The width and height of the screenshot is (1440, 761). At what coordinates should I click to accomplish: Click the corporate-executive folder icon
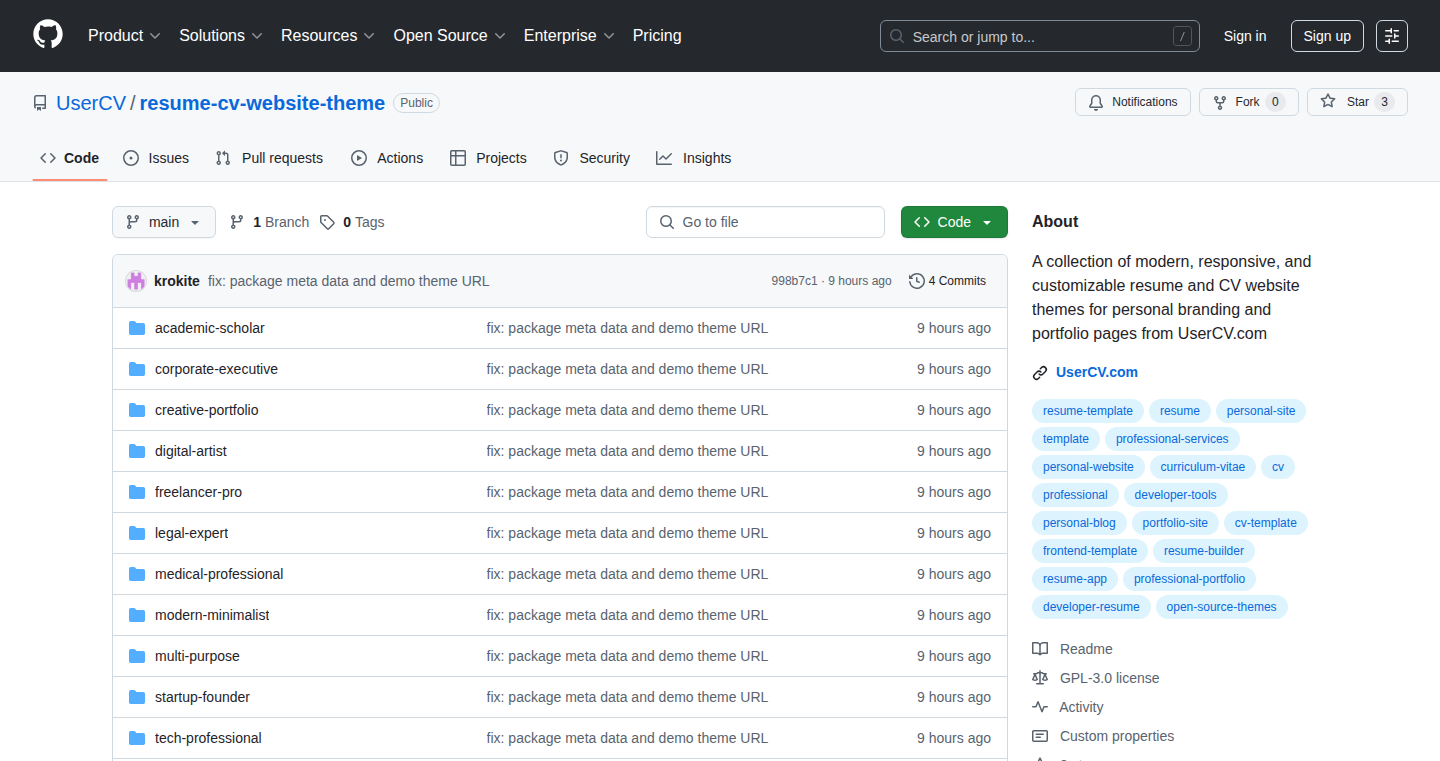tap(137, 369)
